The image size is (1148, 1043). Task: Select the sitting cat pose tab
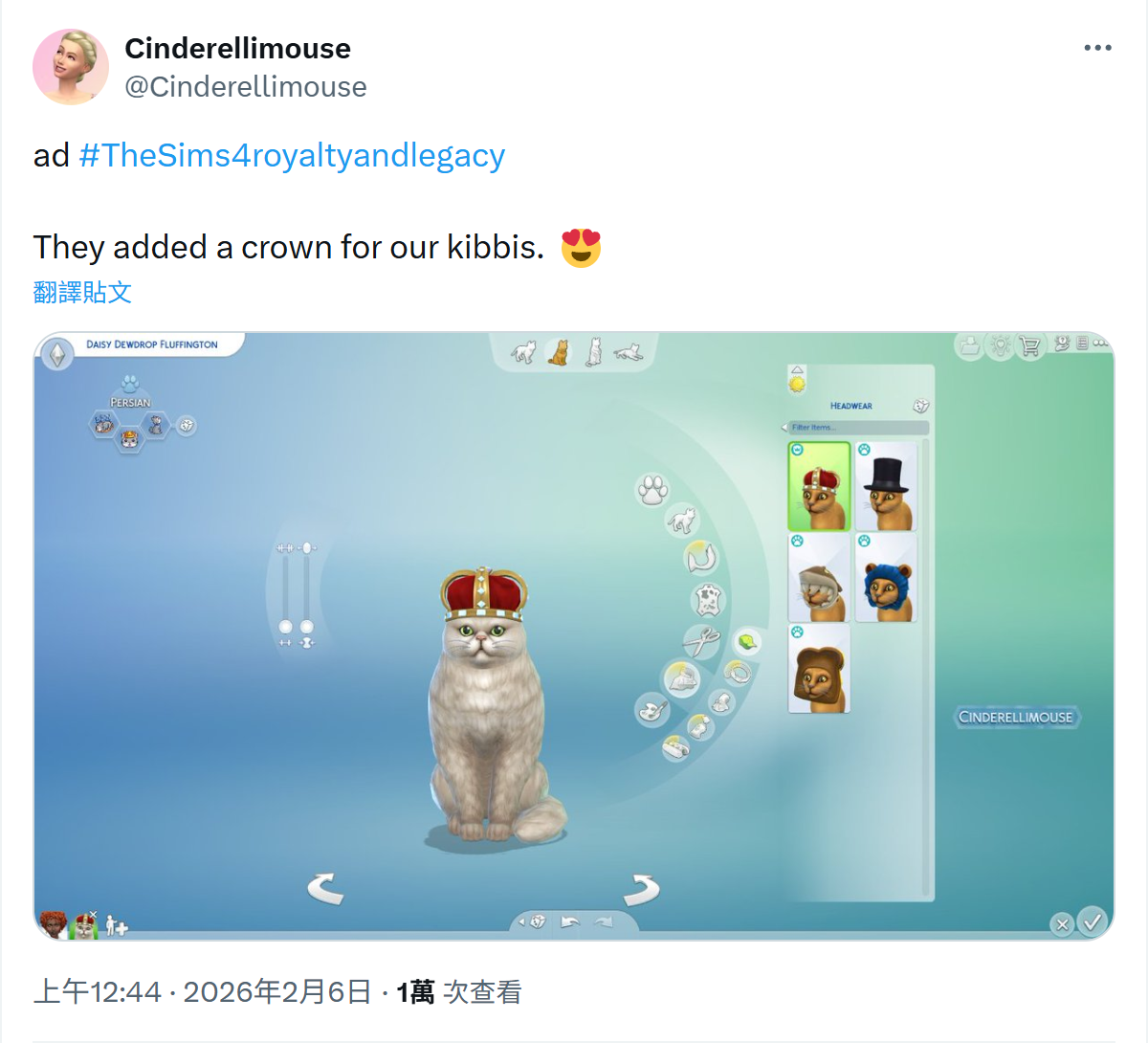[557, 352]
